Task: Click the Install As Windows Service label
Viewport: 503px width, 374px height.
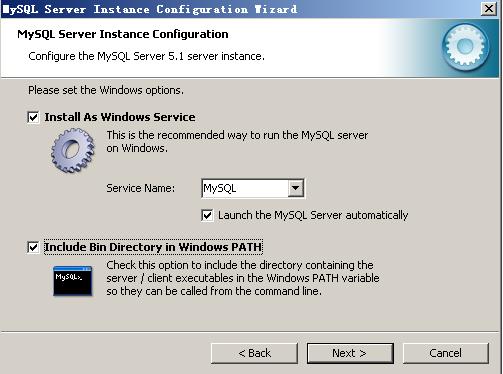Action: click(120, 117)
